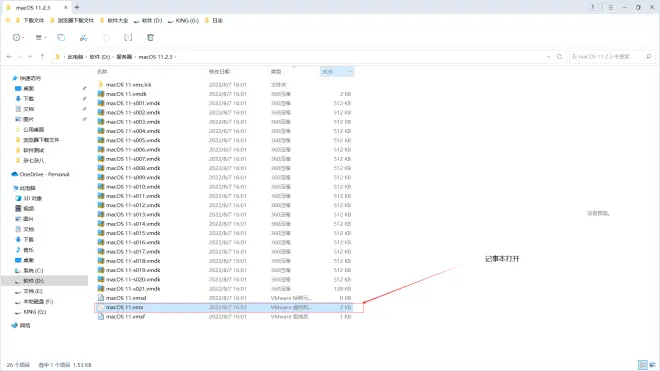Screen dimensions: 660x371
Task: Click the Delete trash can icon
Action: pyautogui.click(x=150, y=37)
